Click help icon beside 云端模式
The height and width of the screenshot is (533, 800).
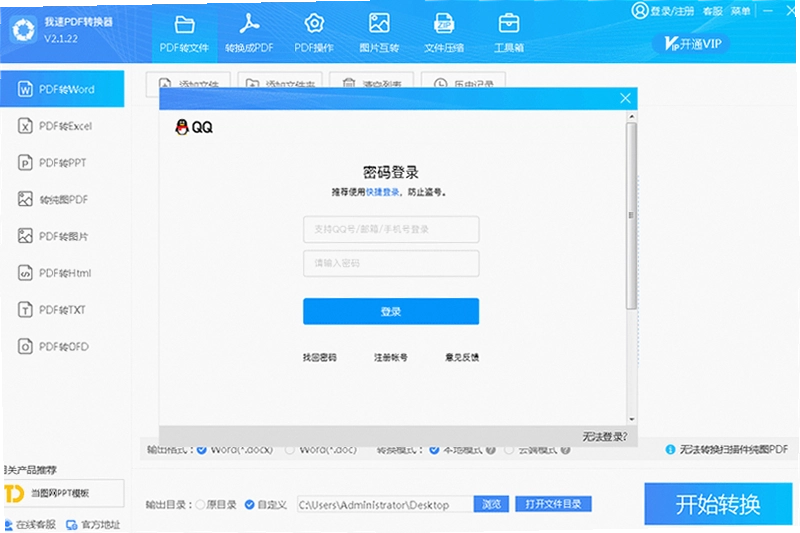[565, 450]
